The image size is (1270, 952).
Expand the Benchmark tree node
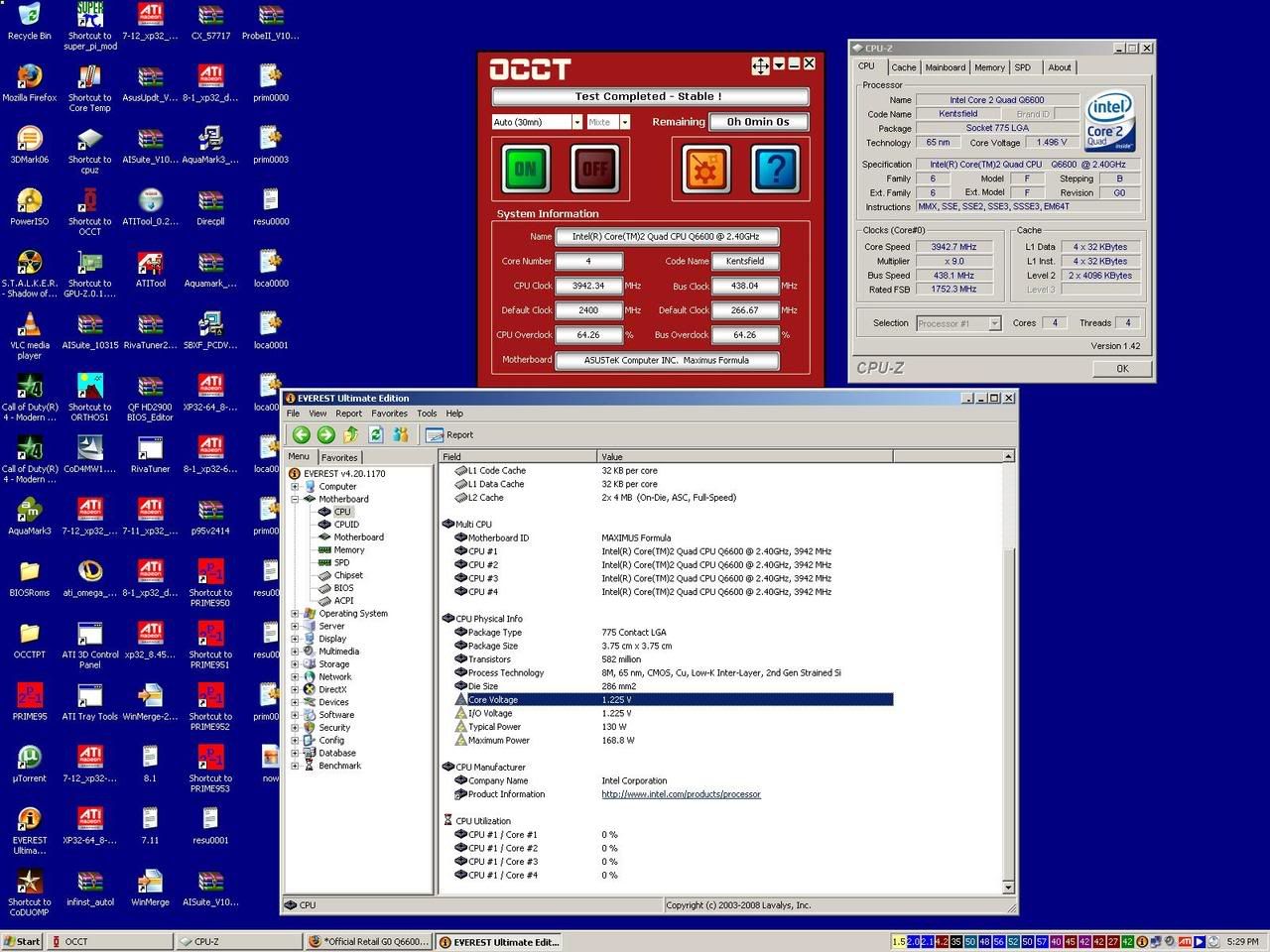295,767
